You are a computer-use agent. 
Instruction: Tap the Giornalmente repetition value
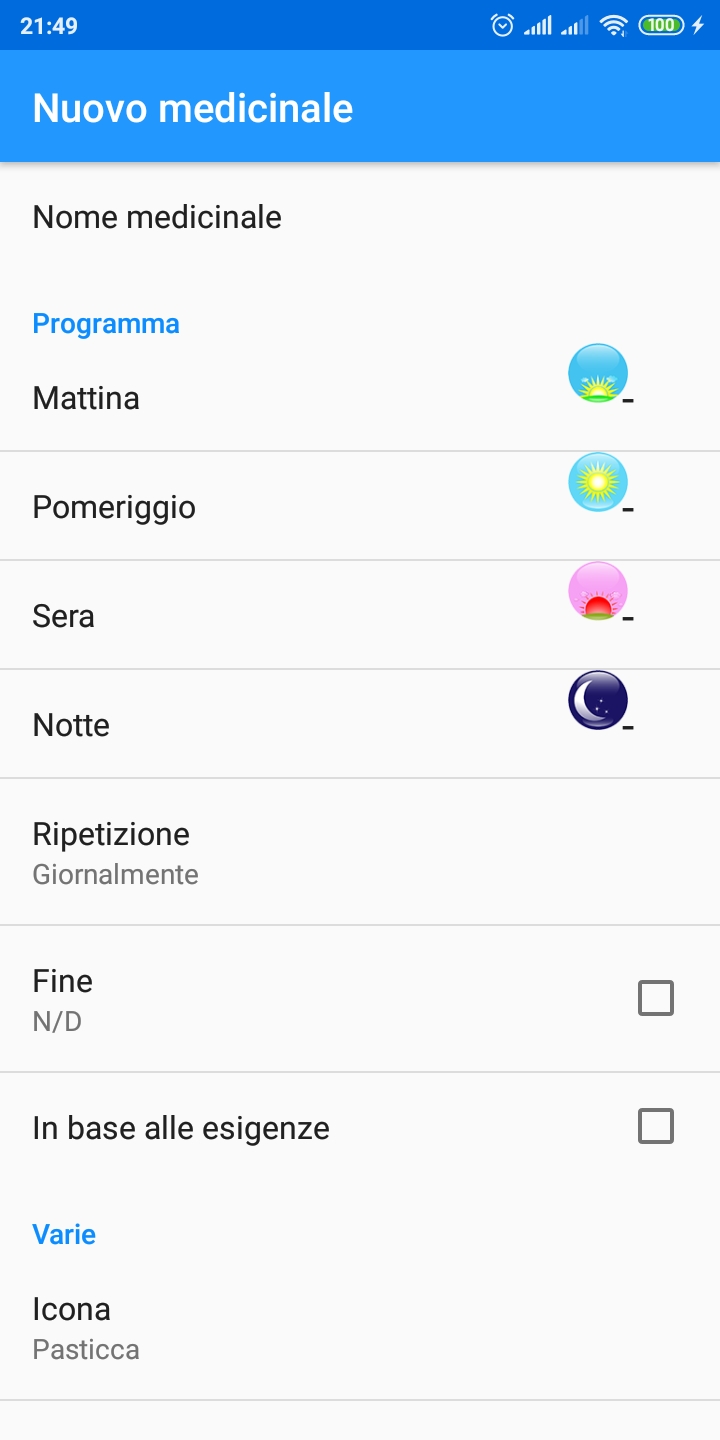tap(115, 875)
